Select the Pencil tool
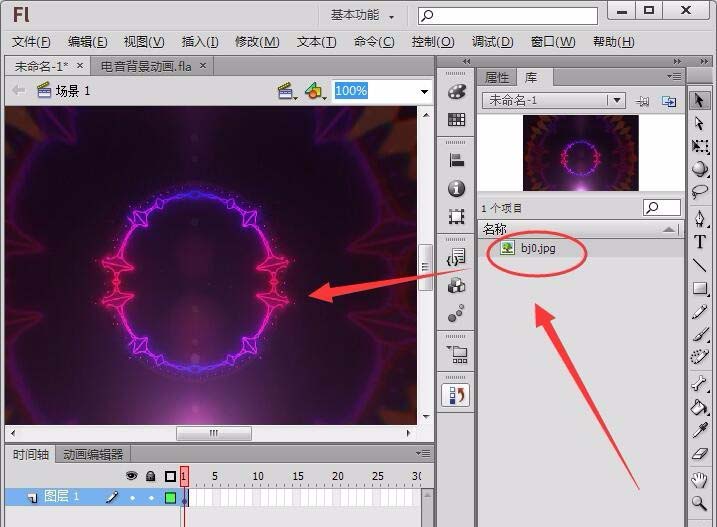Image resolution: width=717 pixels, height=527 pixels. pos(700,312)
